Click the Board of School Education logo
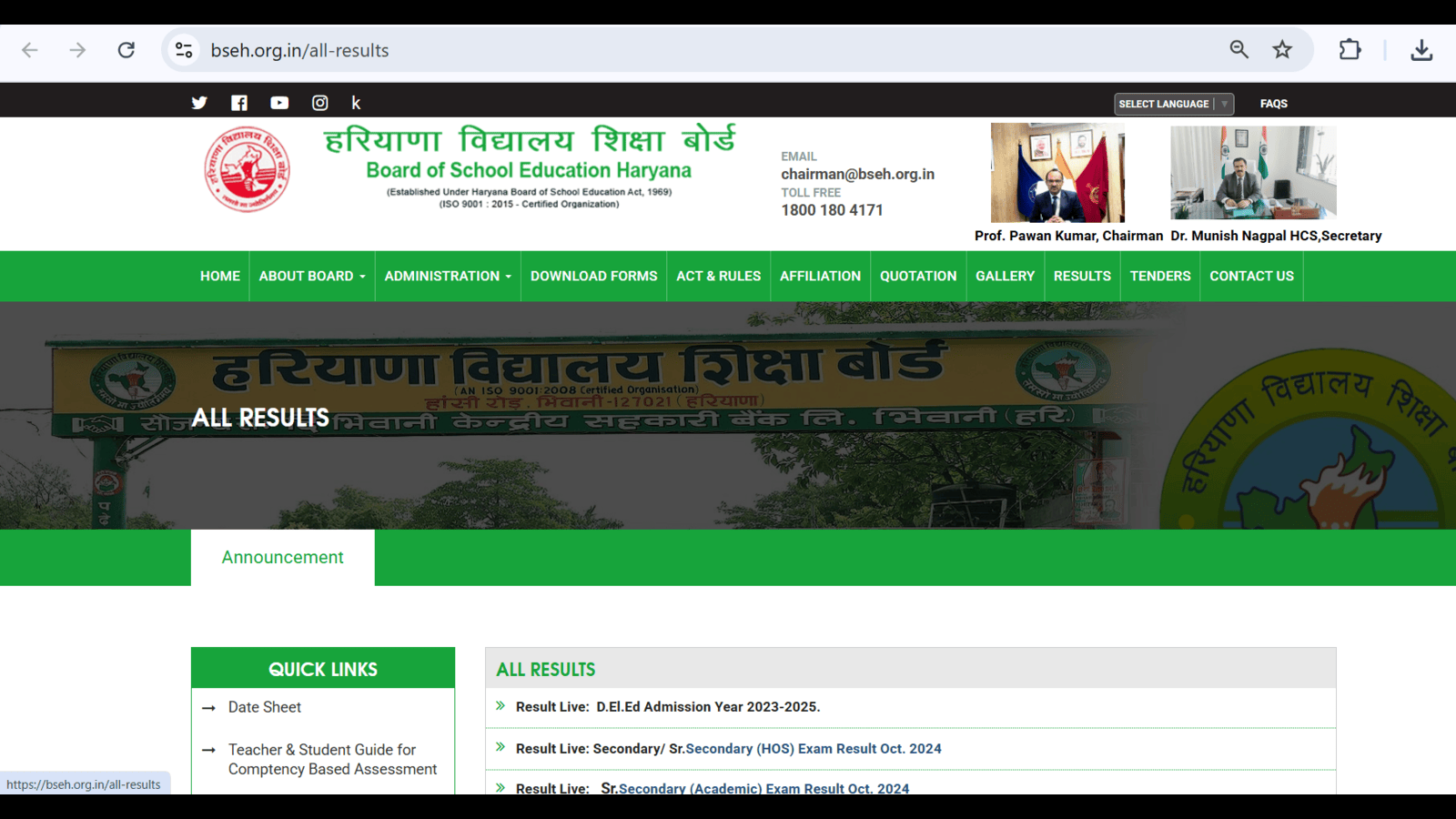 coord(248,169)
